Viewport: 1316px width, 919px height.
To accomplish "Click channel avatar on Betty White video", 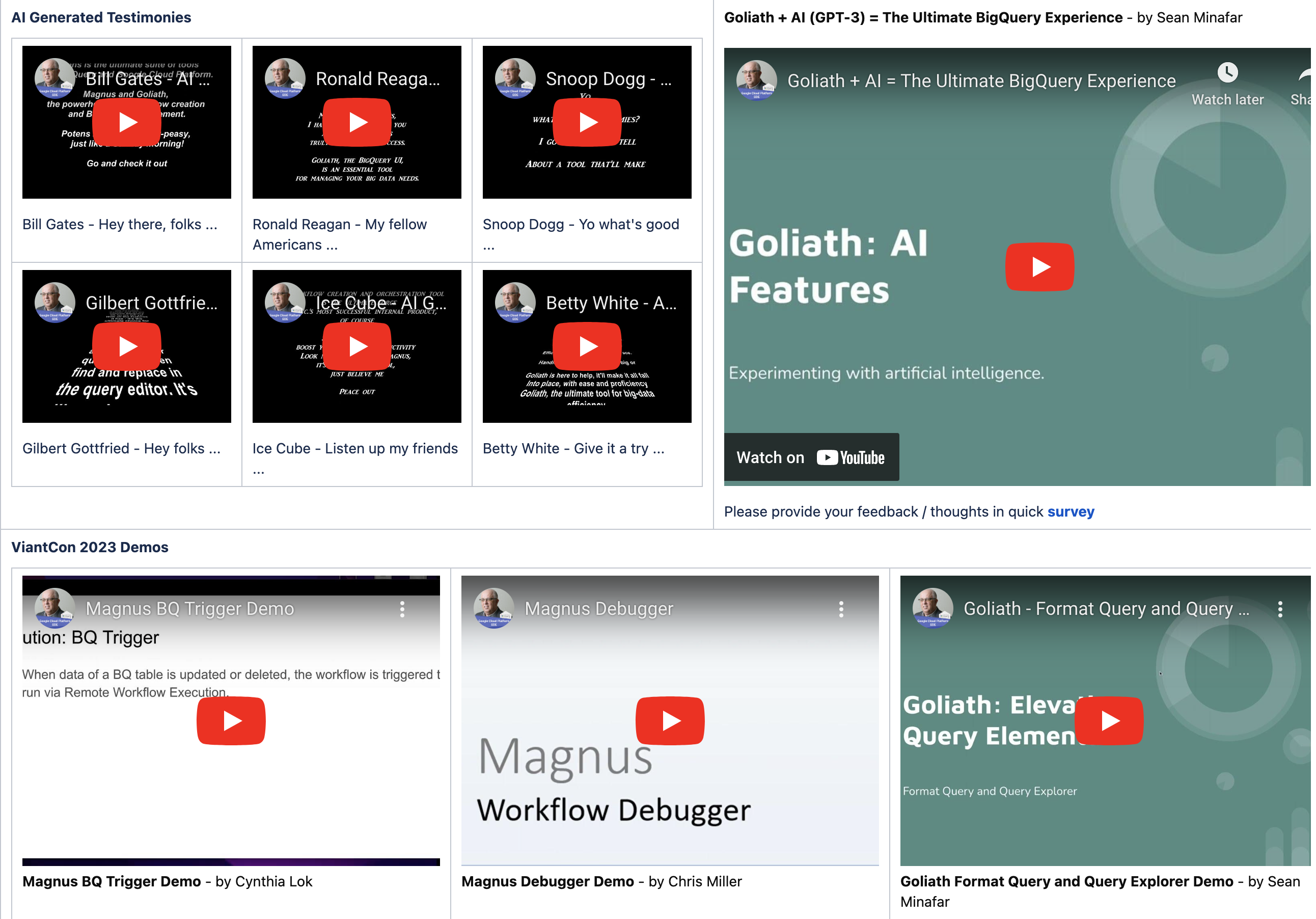I will coord(515,302).
